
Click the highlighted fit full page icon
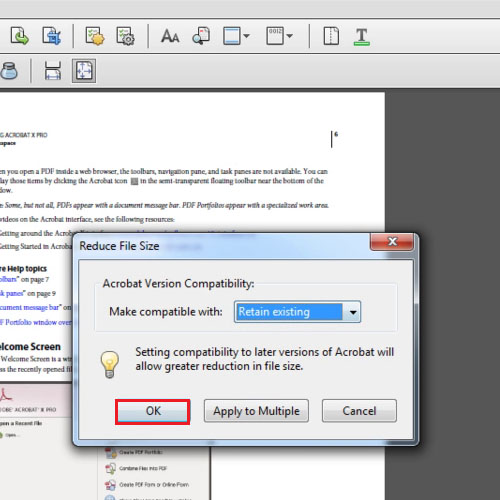click(x=84, y=71)
